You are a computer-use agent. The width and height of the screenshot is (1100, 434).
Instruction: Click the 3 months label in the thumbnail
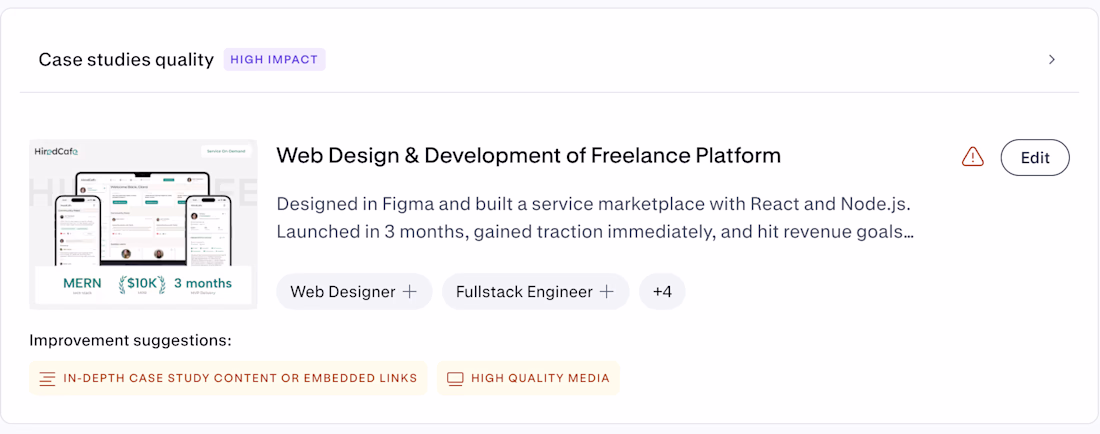(203, 284)
